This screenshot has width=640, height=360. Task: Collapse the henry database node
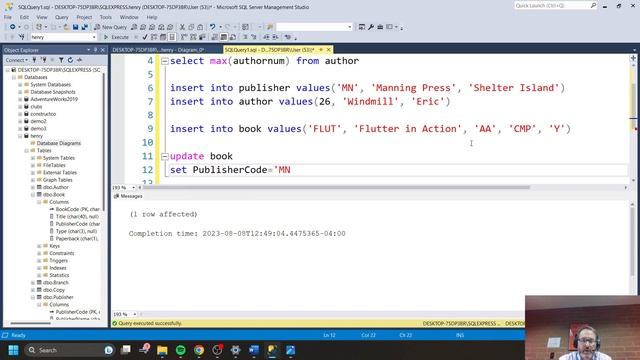20,136
